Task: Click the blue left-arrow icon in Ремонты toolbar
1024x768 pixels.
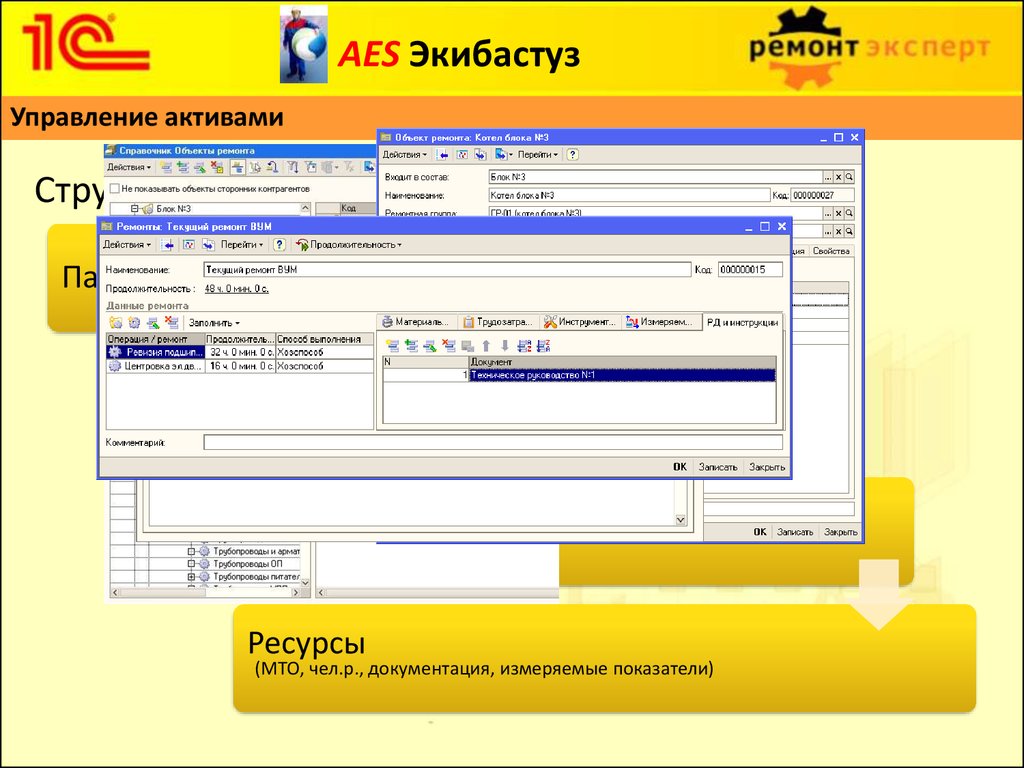Action: coord(168,245)
